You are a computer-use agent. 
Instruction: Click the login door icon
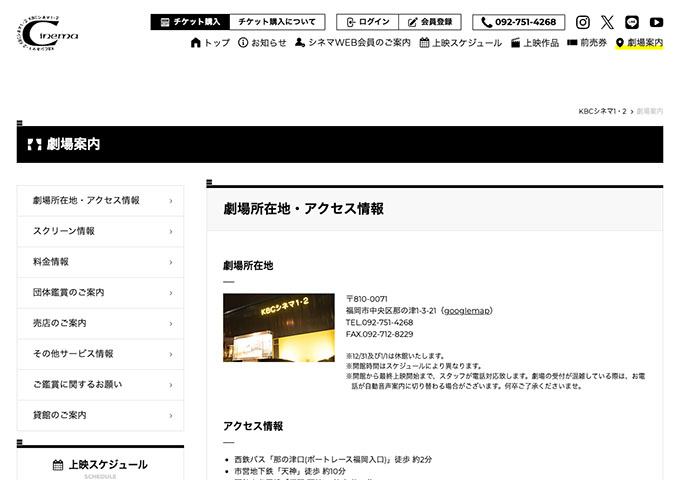(x=351, y=22)
